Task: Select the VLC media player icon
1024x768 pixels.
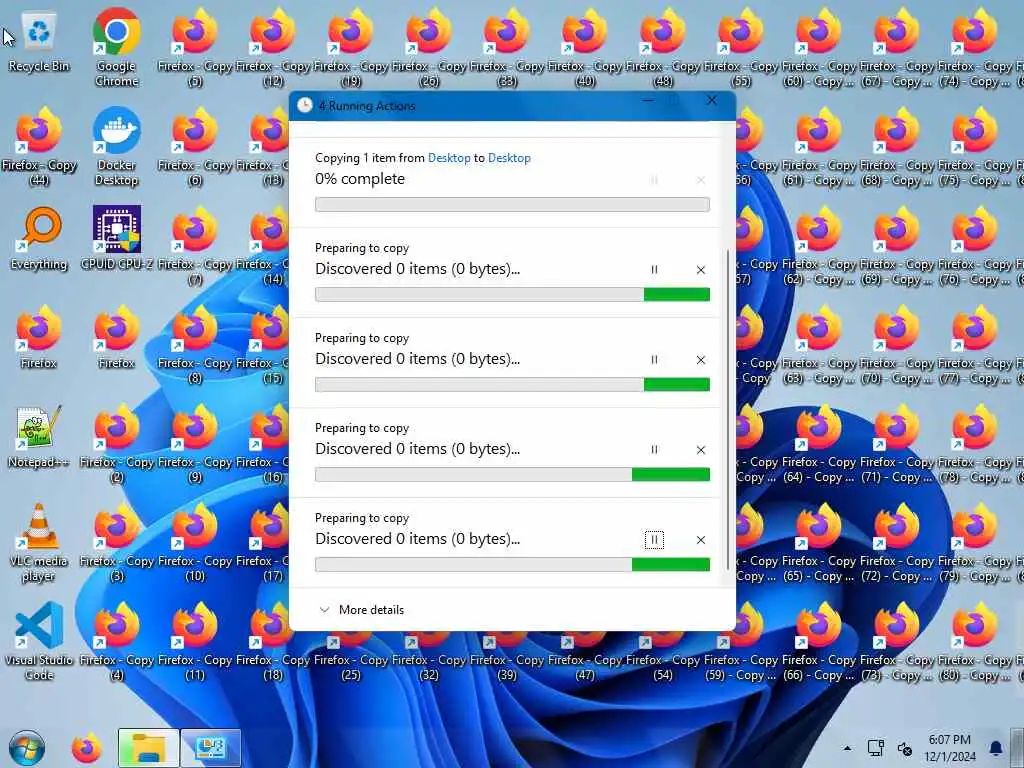Action: (x=39, y=542)
